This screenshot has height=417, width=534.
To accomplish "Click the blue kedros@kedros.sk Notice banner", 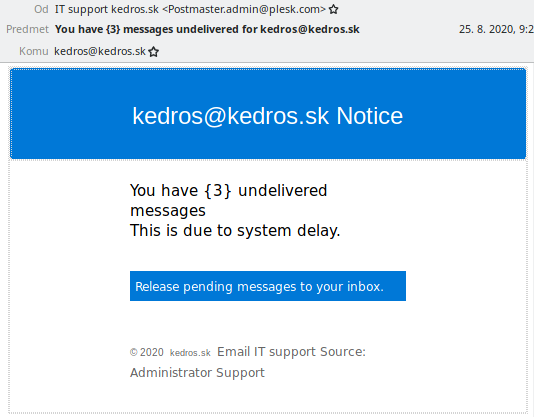I will tap(268, 114).
